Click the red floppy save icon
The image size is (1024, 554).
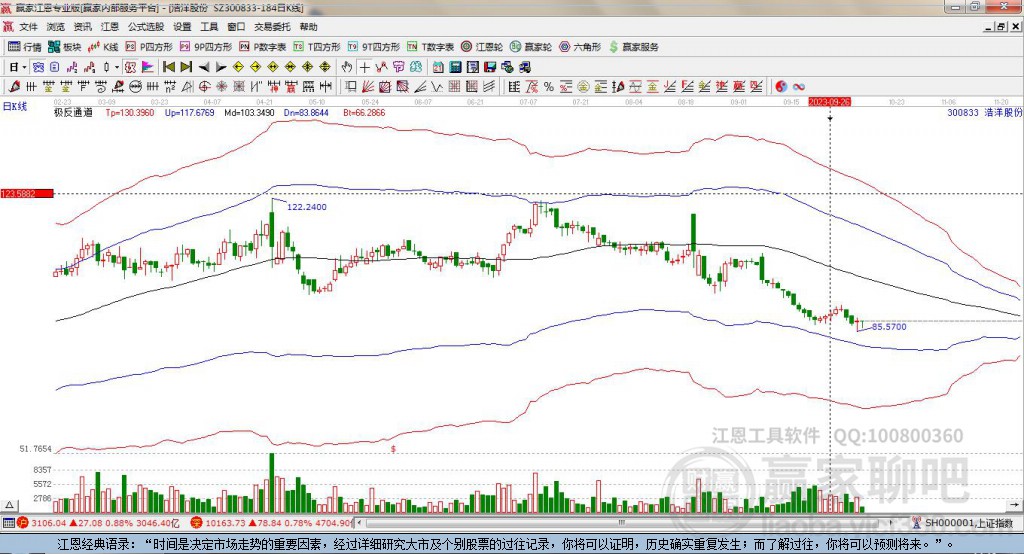490,67
